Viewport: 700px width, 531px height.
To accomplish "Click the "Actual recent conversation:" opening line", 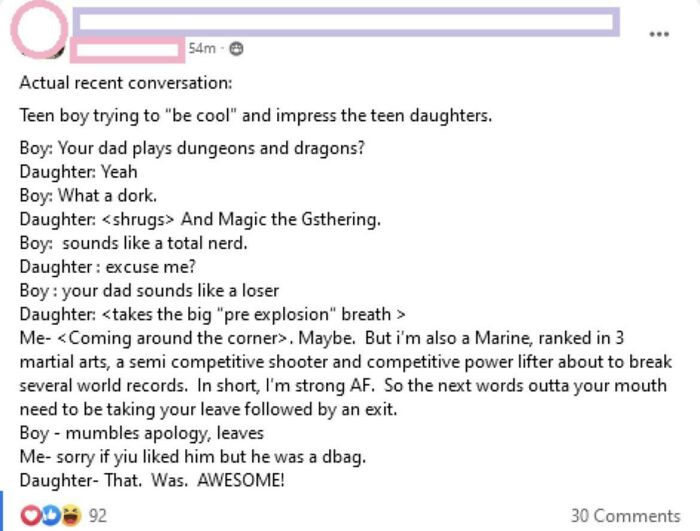I will pyautogui.click(x=125, y=83).
